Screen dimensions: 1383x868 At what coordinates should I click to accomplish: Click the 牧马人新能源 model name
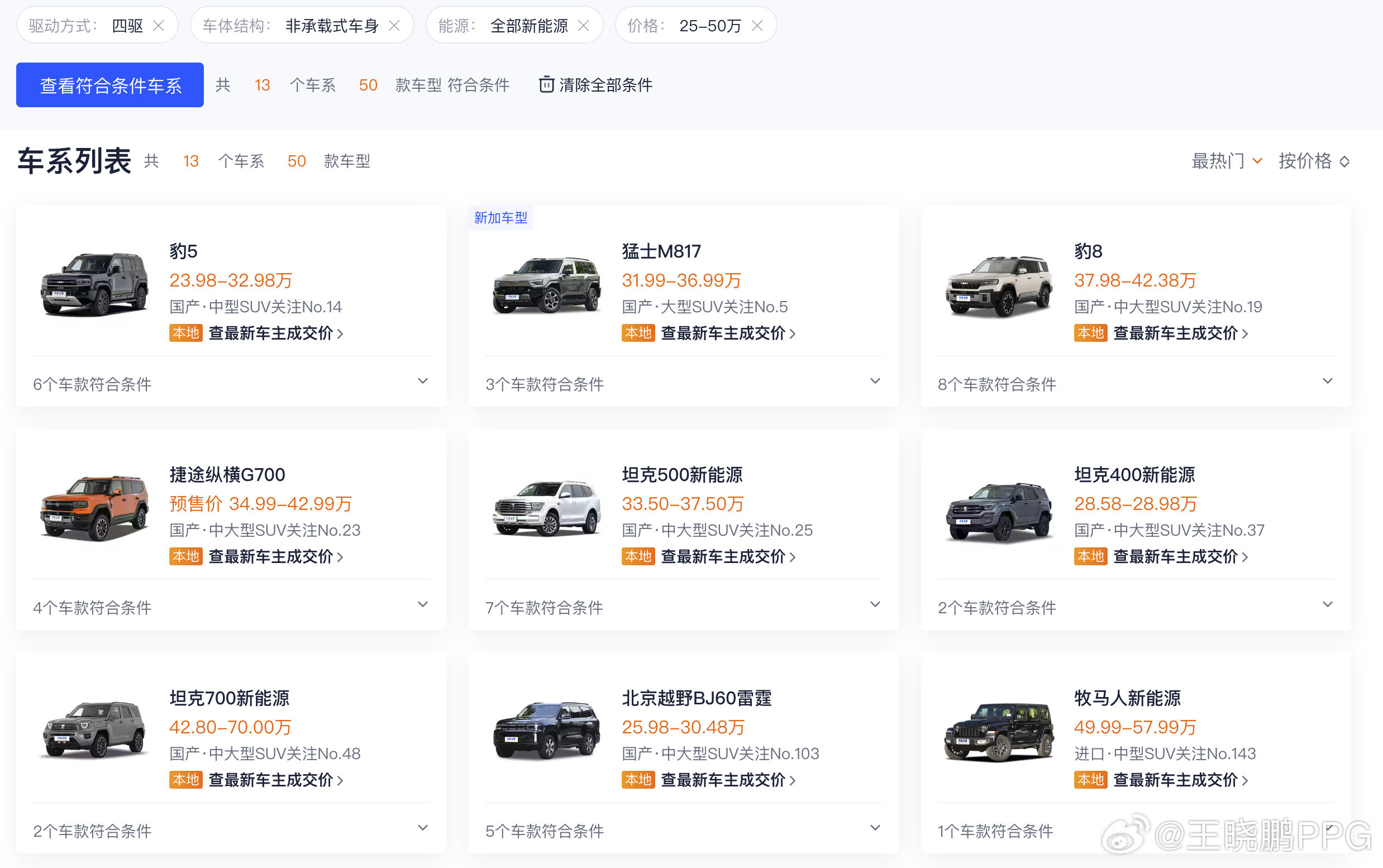coord(1128,698)
